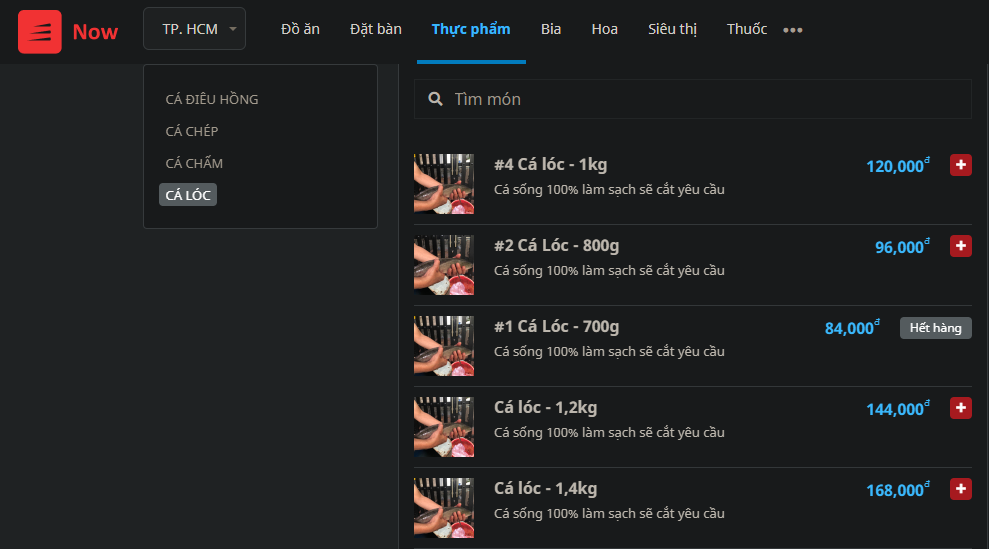This screenshot has width=989, height=549.
Task: Add Cá lóc - 1,4kg with plus icon
Action: pyautogui.click(x=961, y=488)
